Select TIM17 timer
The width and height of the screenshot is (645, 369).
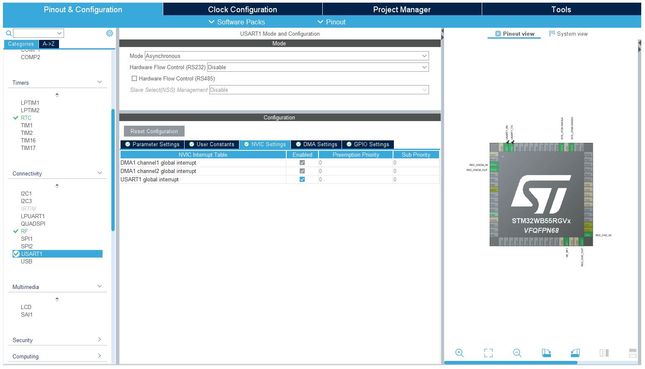point(28,148)
